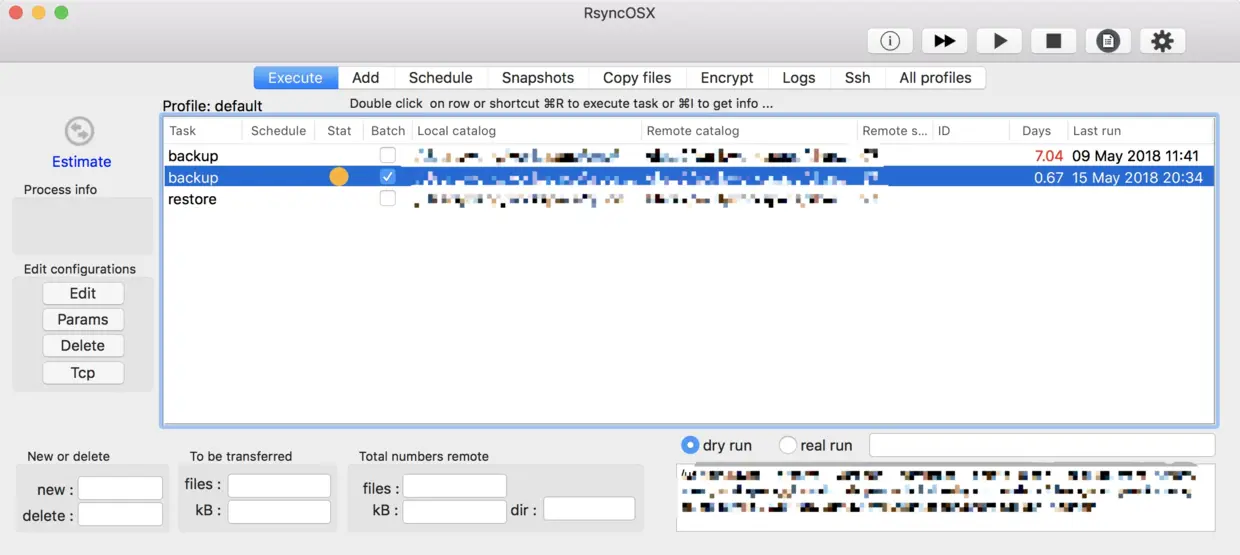Show the Logs tab
This screenshot has height=555, width=1240.
coord(799,78)
